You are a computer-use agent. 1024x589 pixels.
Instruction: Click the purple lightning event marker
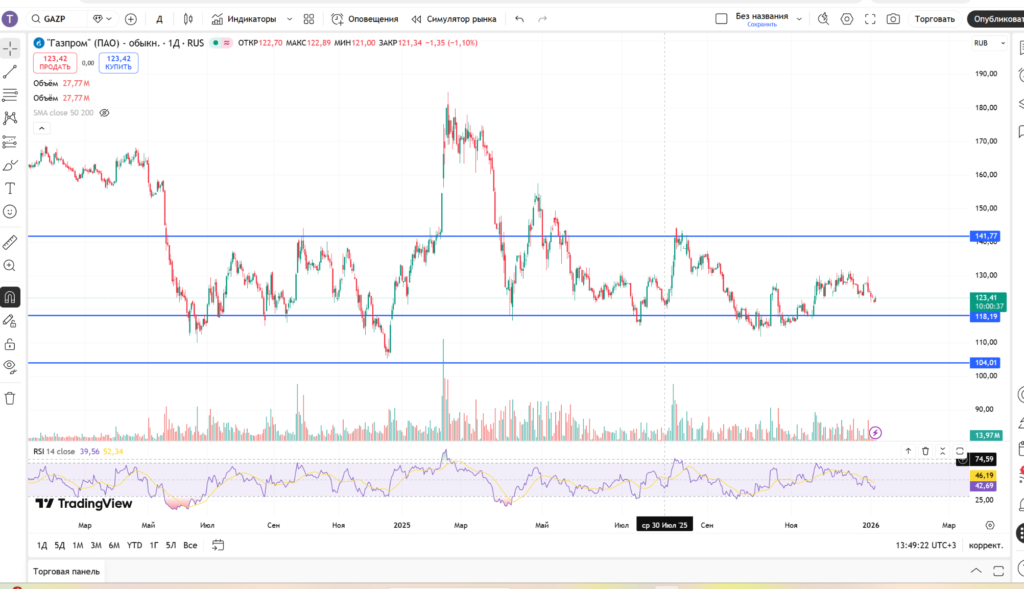tap(875, 432)
